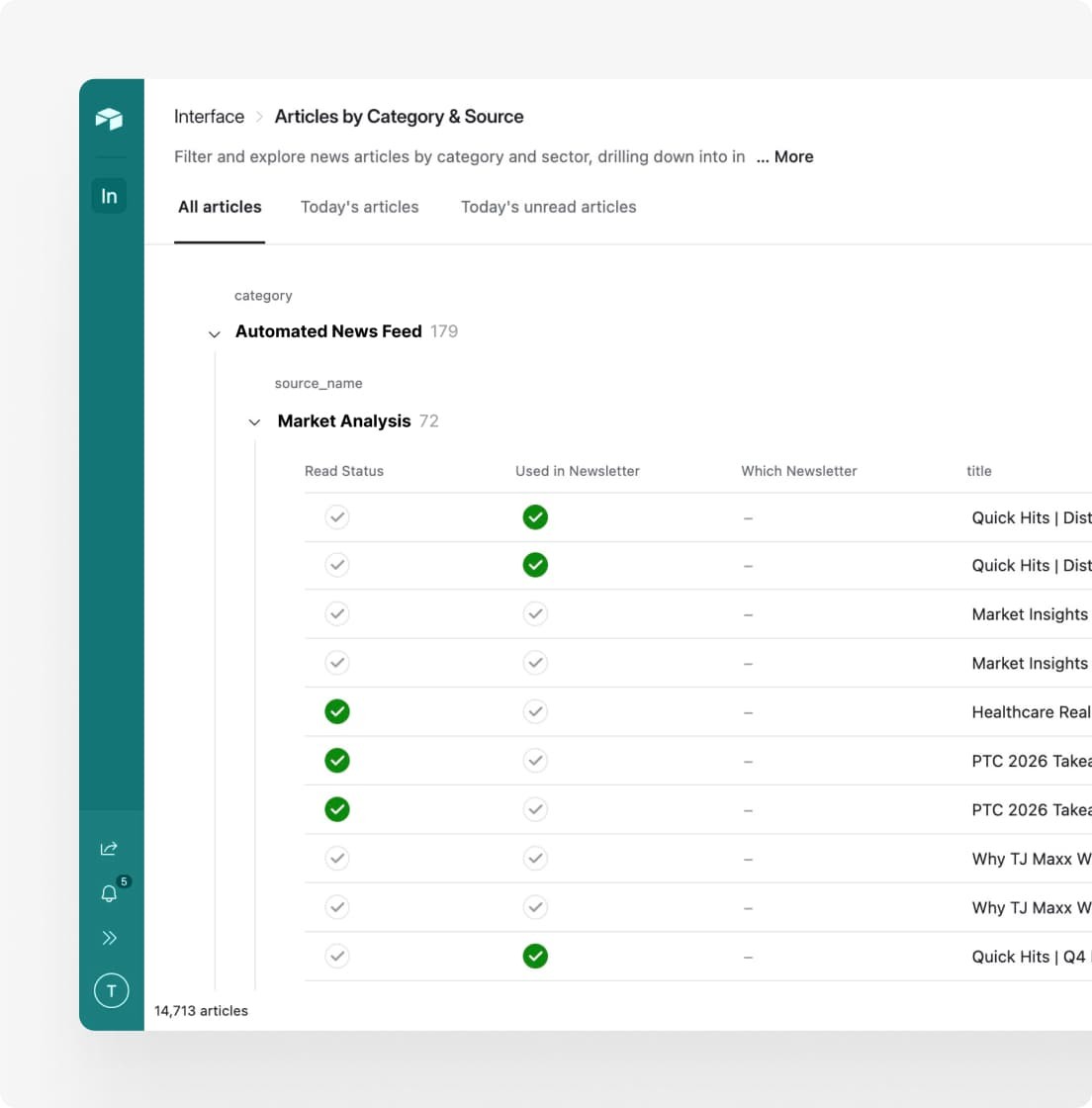Click the Interface breadcrumb link
1092x1108 pixels.
[209, 117]
